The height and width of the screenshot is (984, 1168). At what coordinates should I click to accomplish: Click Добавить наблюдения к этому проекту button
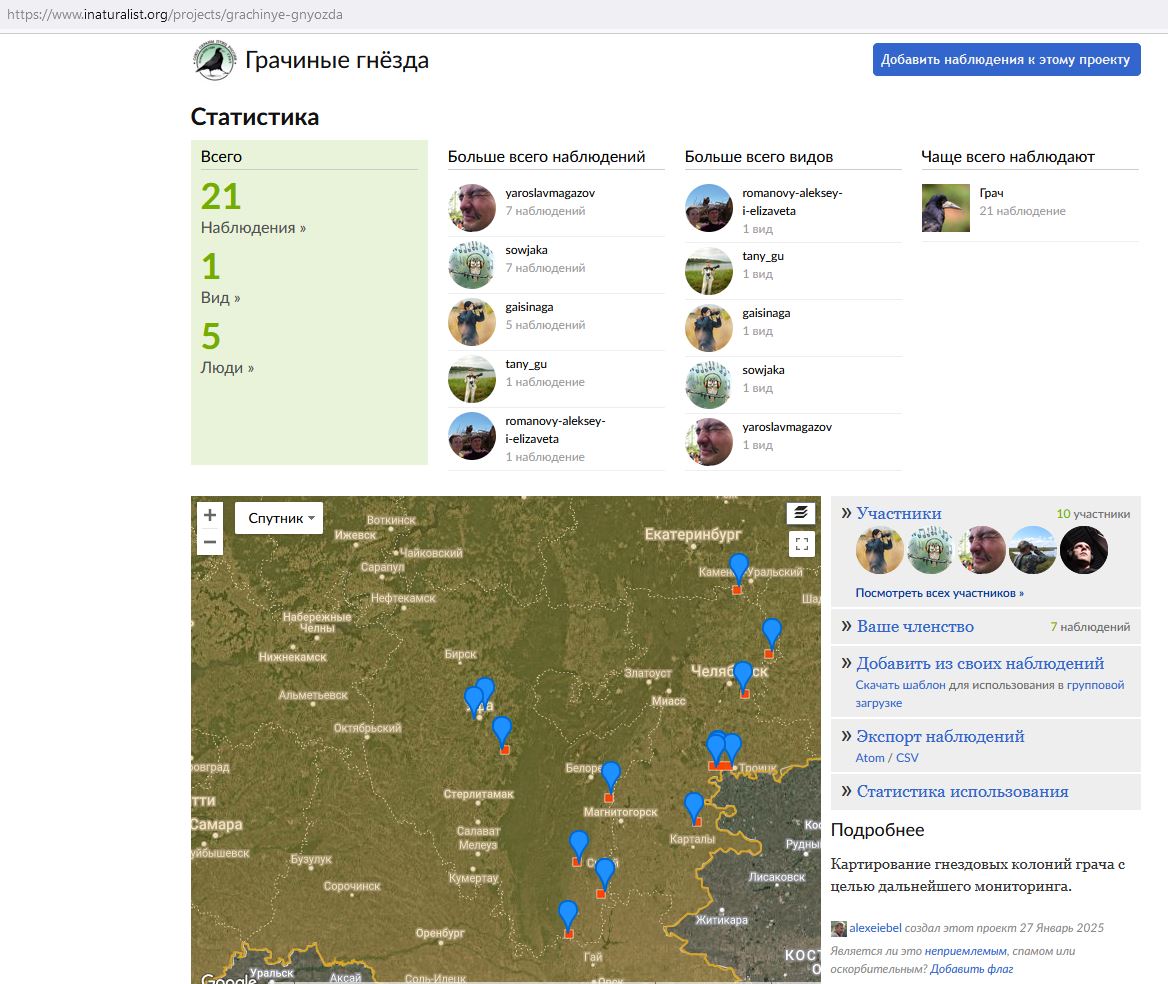click(1006, 60)
